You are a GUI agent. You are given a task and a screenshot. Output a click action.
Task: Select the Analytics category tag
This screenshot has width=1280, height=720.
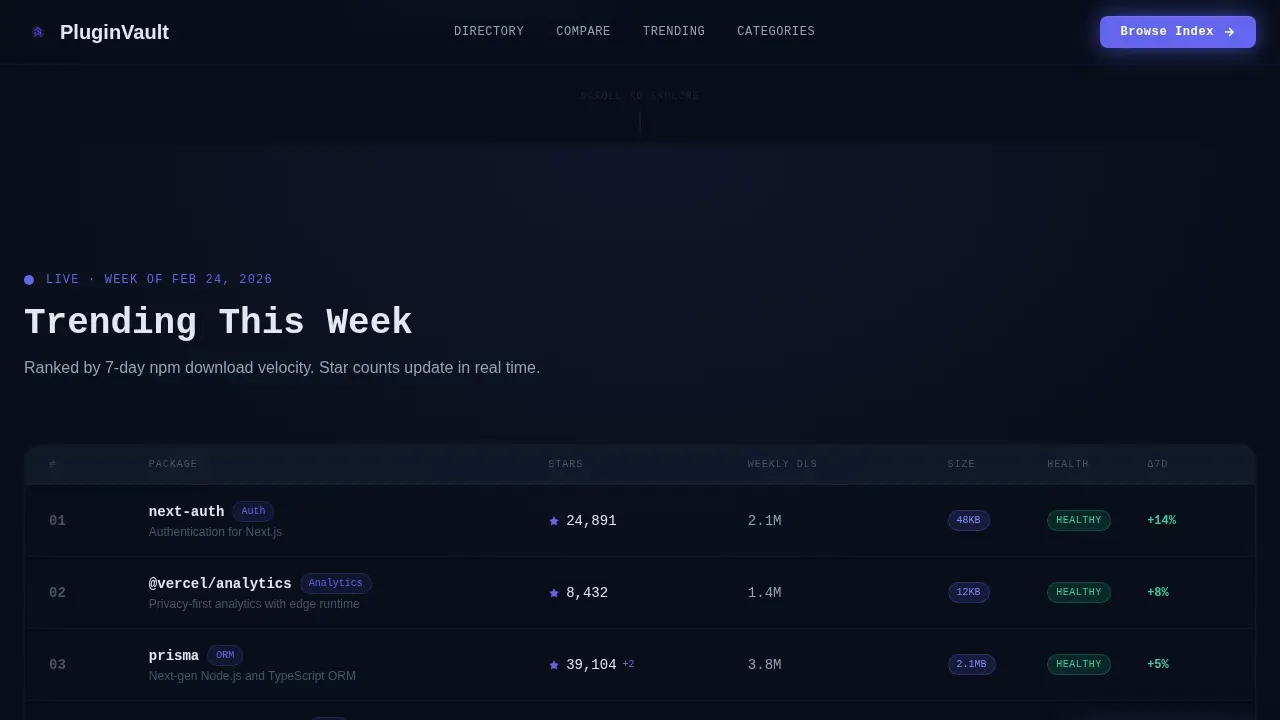point(336,583)
